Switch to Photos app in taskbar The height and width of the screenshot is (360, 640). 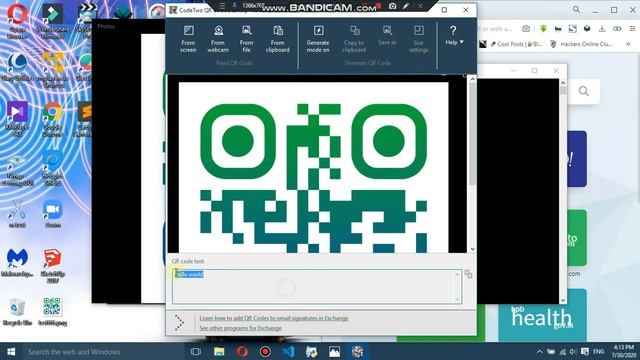(334, 351)
